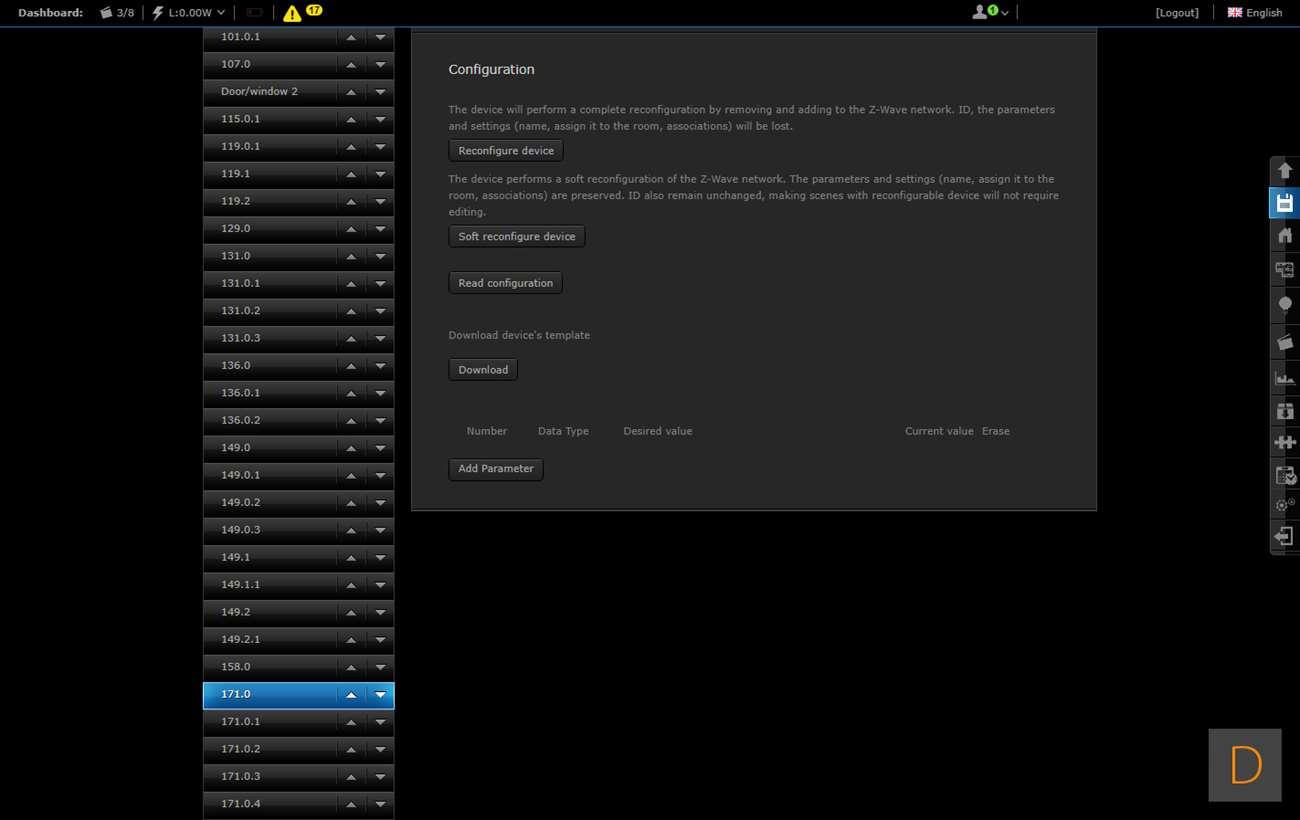Click the save floppy disk icon in sidebar
Viewport: 1300px width, 820px height.
(1285, 203)
